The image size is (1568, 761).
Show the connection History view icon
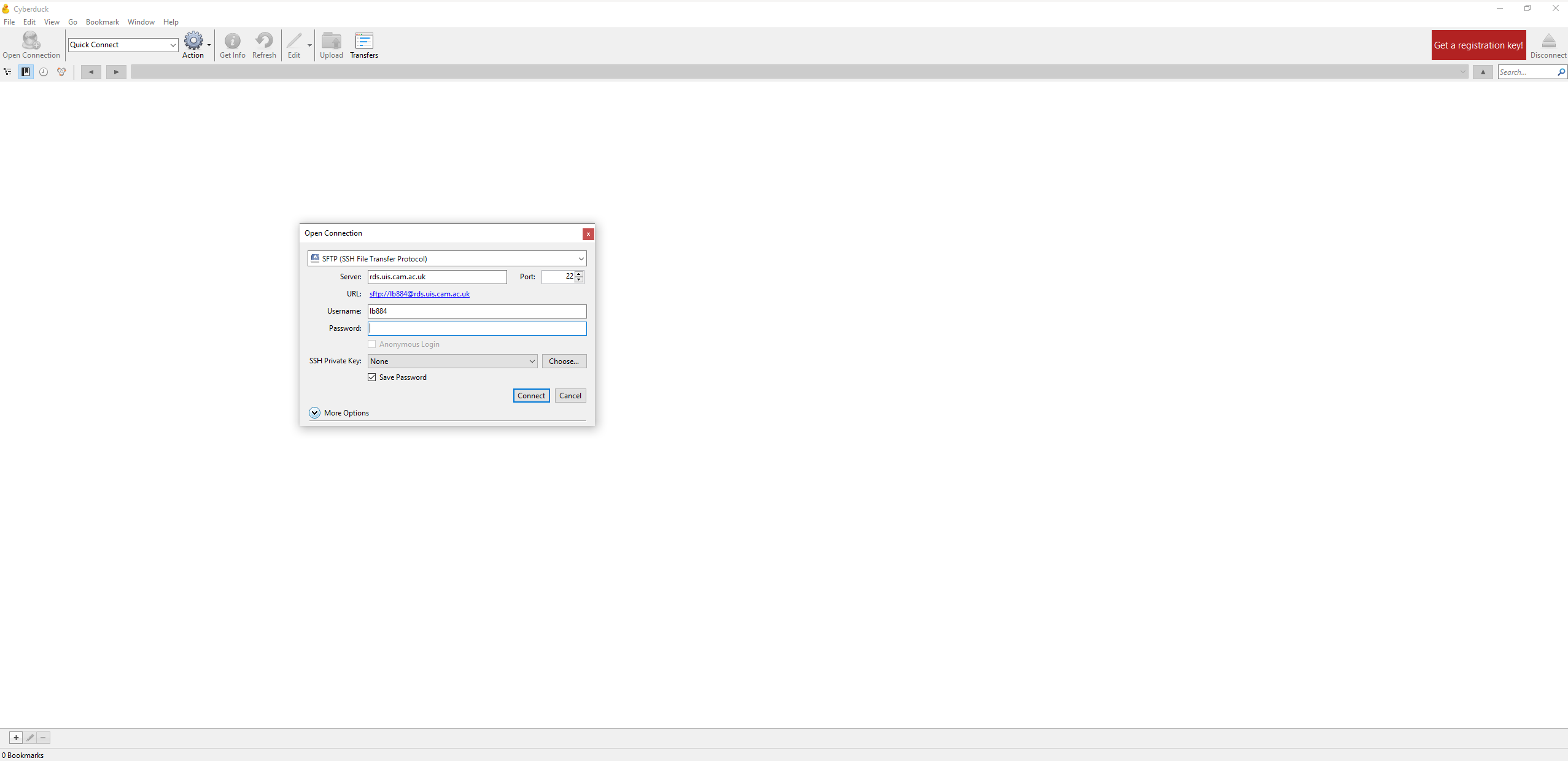coord(44,72)
